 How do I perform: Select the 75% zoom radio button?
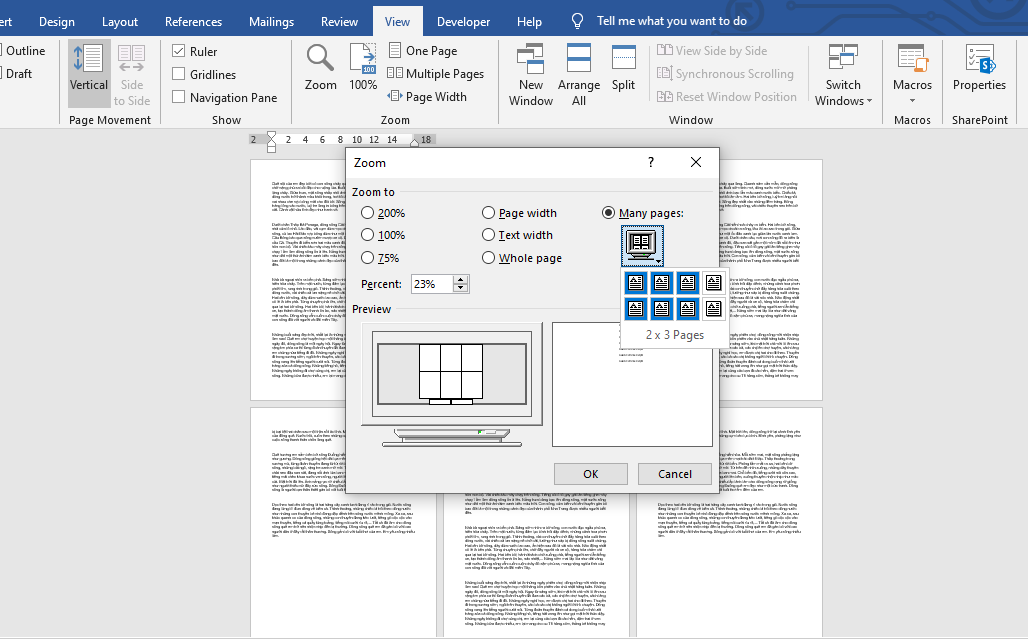click(x=367, y=258)
